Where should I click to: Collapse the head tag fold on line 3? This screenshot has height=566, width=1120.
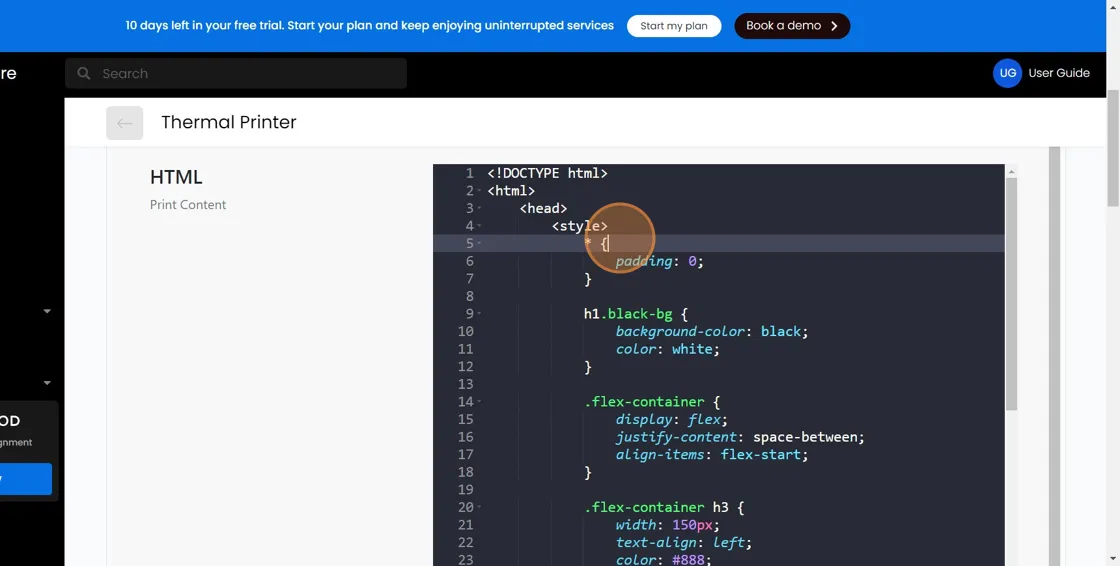[479, 209]
